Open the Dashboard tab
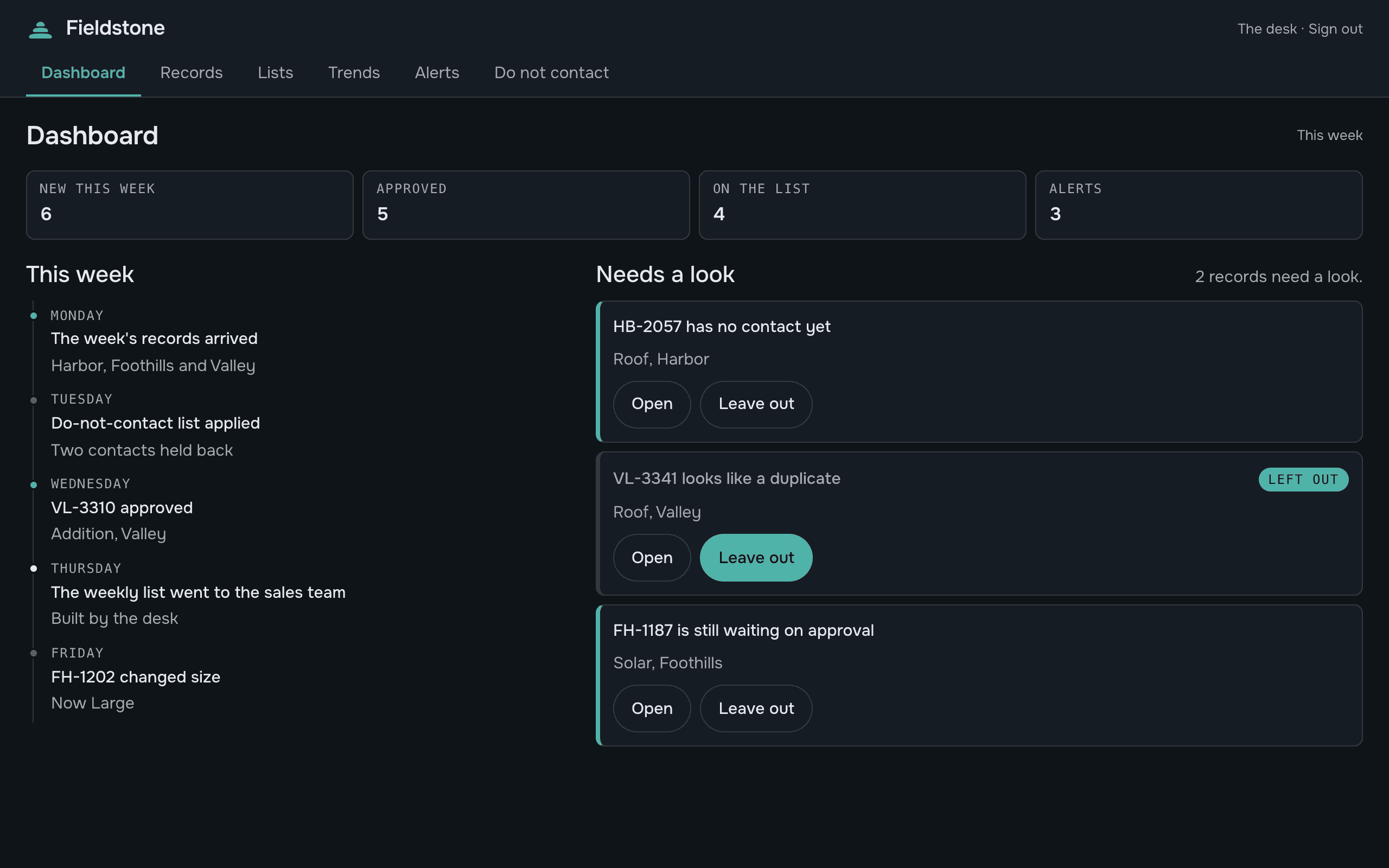Screen dimensions: 1389x868 [83, 73]
